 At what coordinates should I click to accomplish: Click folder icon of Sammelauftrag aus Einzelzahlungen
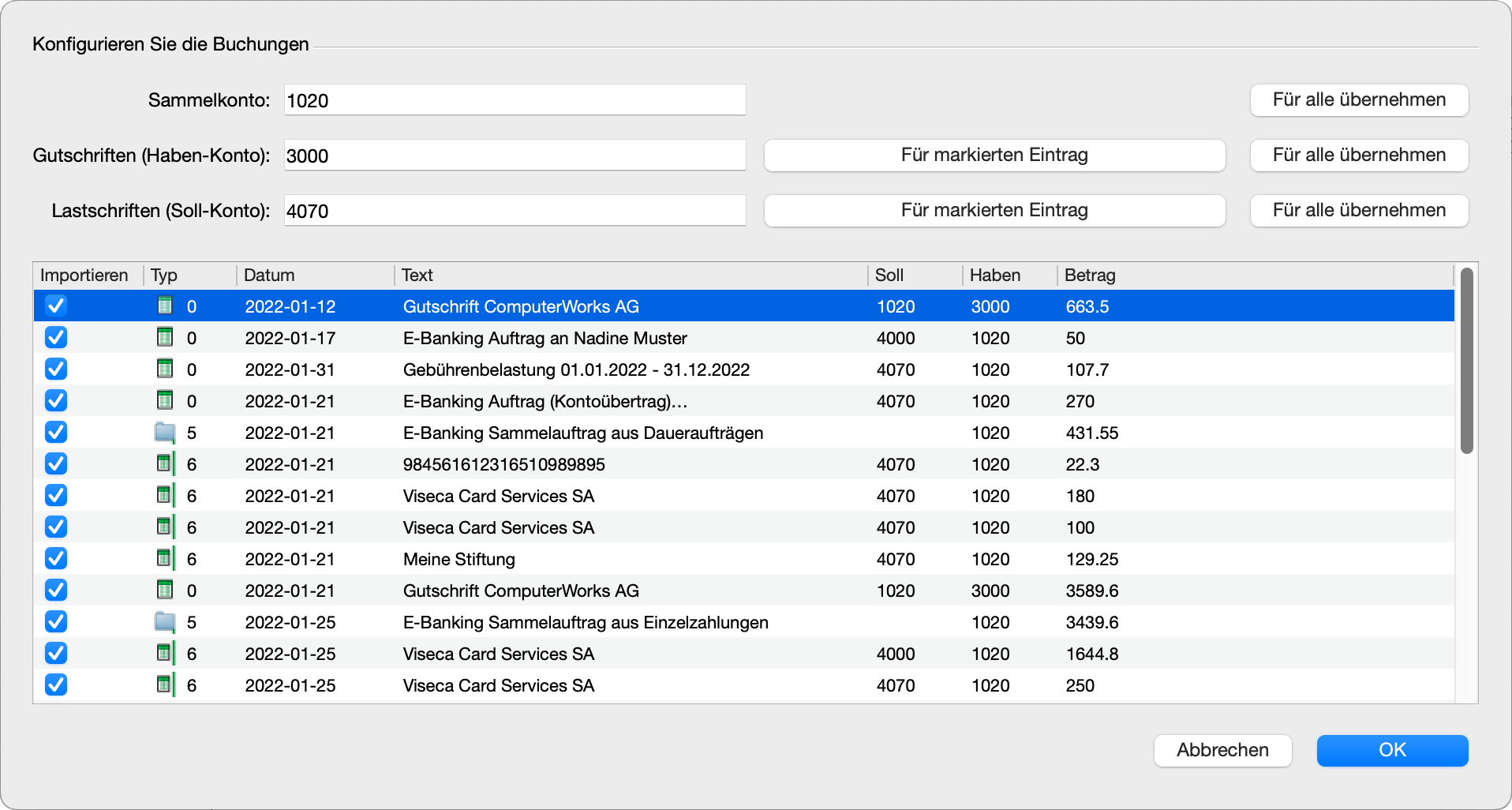165,621
